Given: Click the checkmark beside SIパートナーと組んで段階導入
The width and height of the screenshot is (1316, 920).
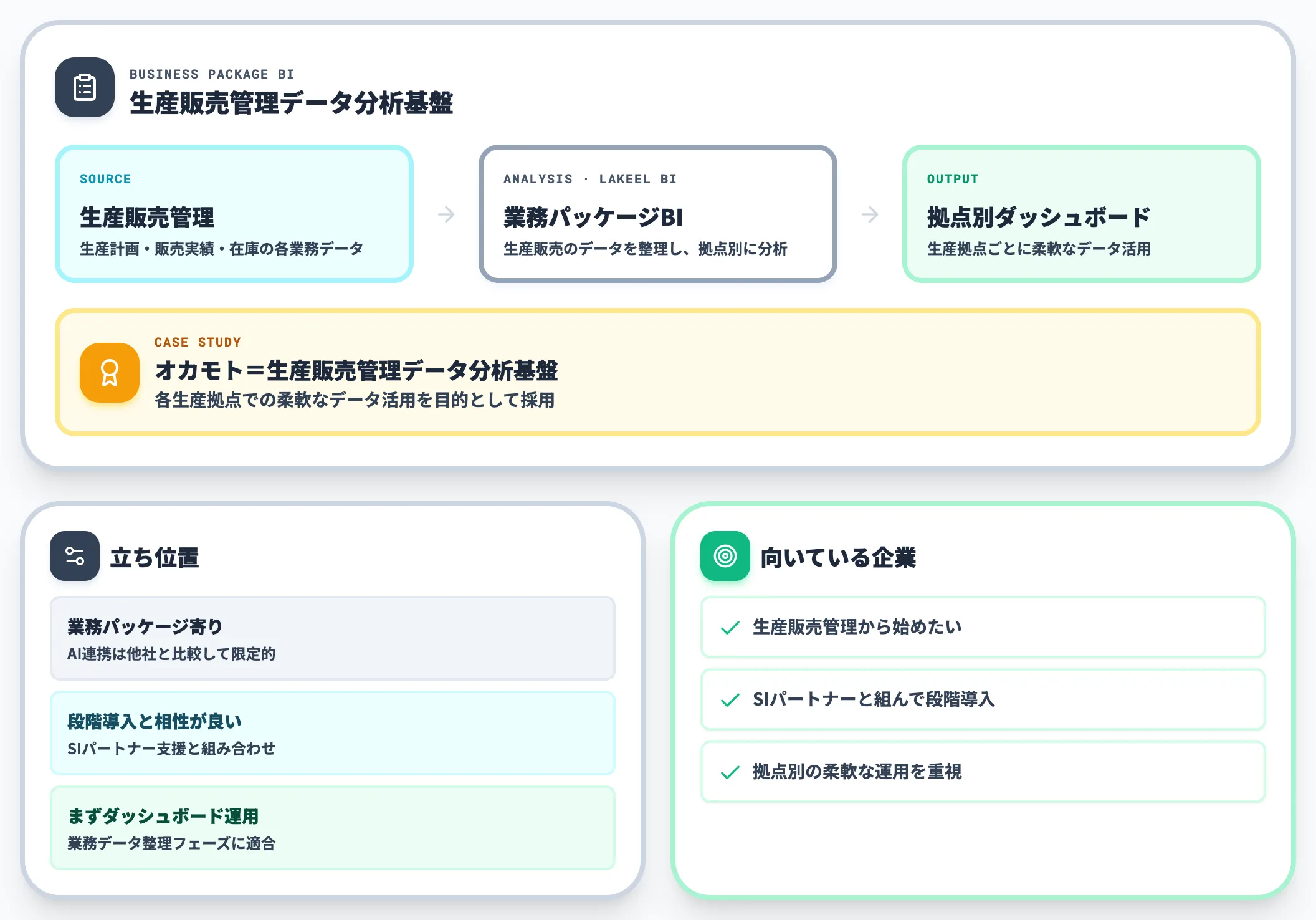Looking at the screenshot, I should point(730,700).
